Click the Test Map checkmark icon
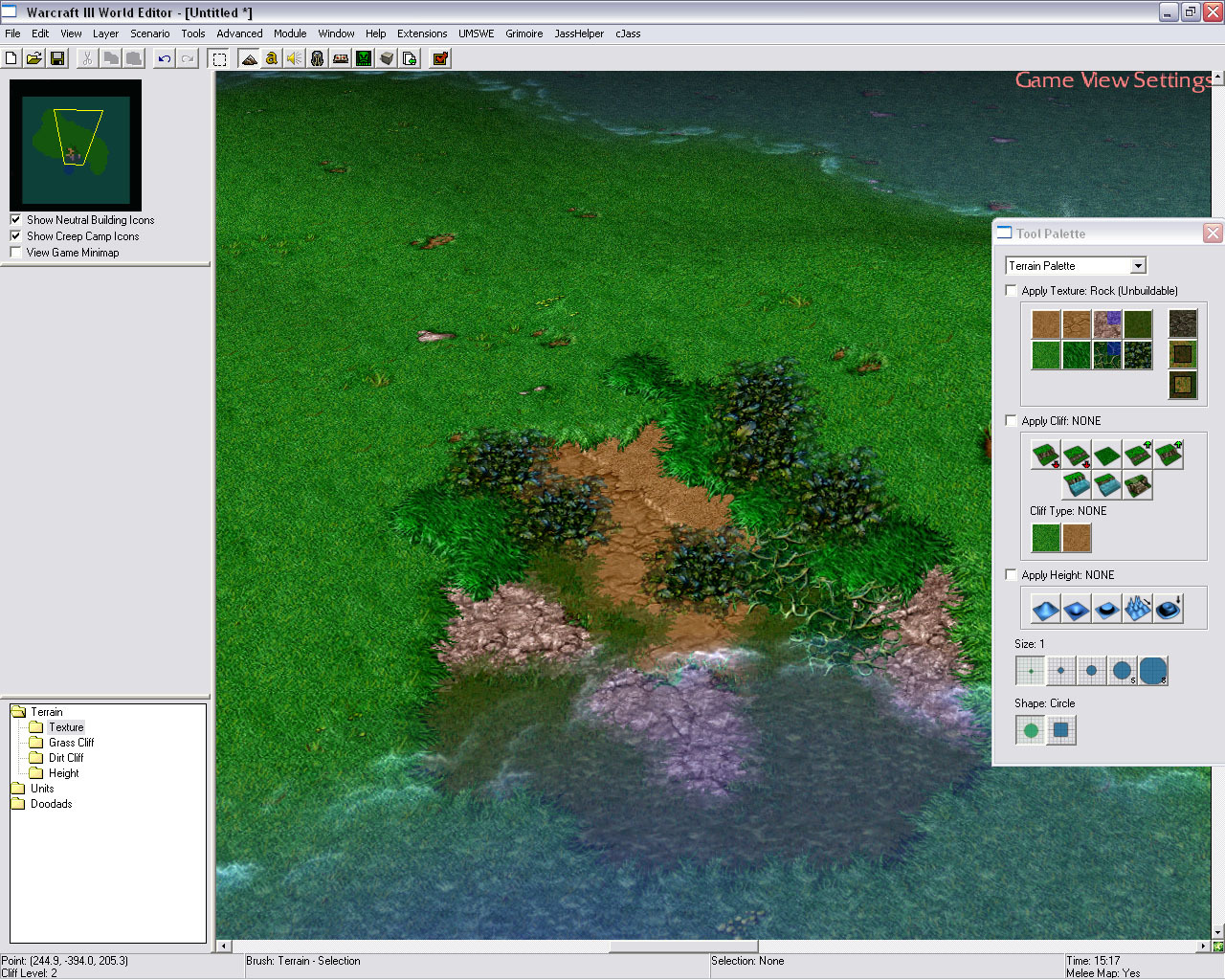The width and height of the screenshot is (1225, 980). click(x=440, y=58)
